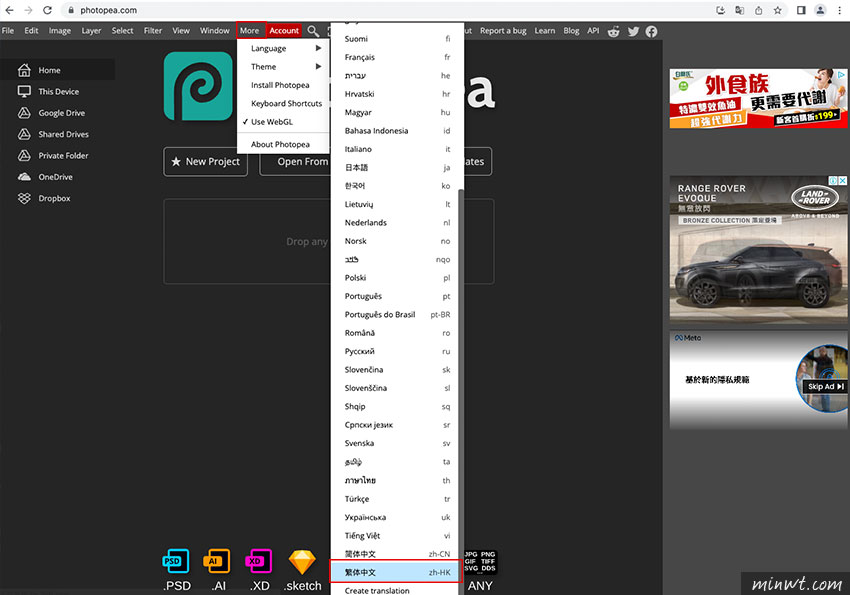Select 日本語 language
The width and height of the screenshot is (850, 595).
point(394,167)
